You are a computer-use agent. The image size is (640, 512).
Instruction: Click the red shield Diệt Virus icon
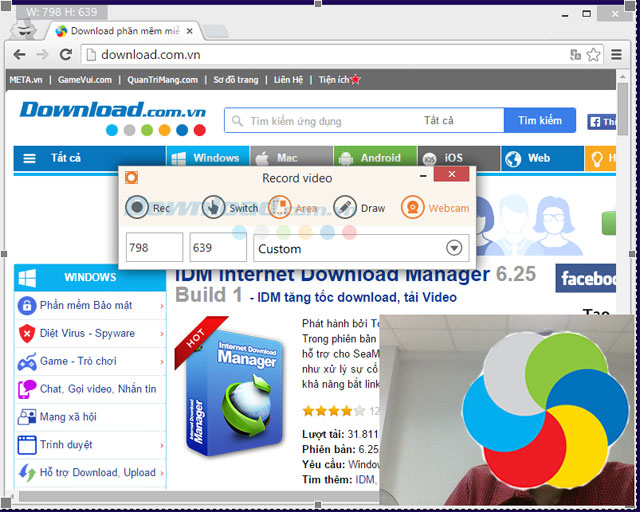coord(27,333)
